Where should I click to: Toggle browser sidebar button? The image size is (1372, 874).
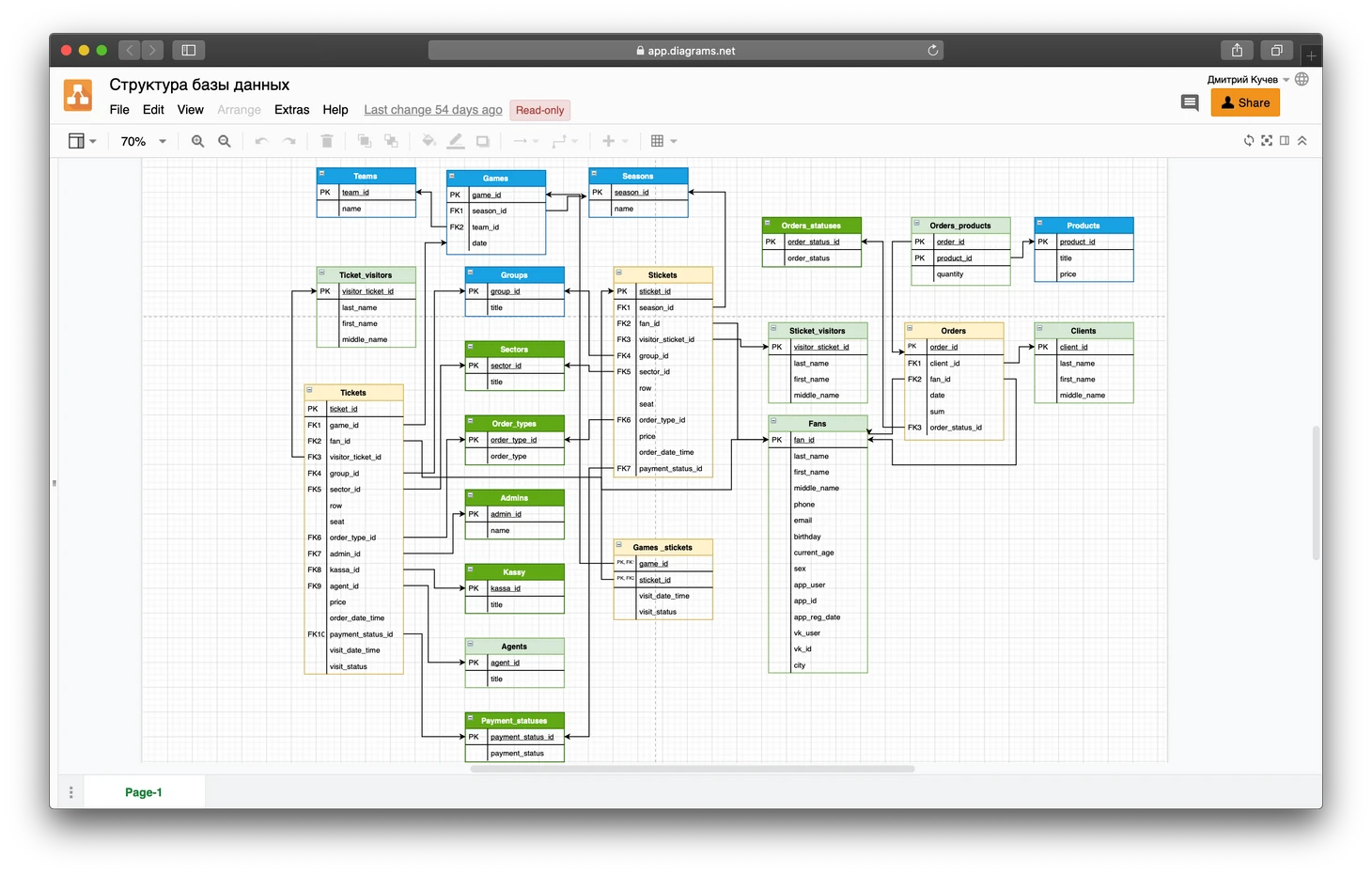pos(188,50)
